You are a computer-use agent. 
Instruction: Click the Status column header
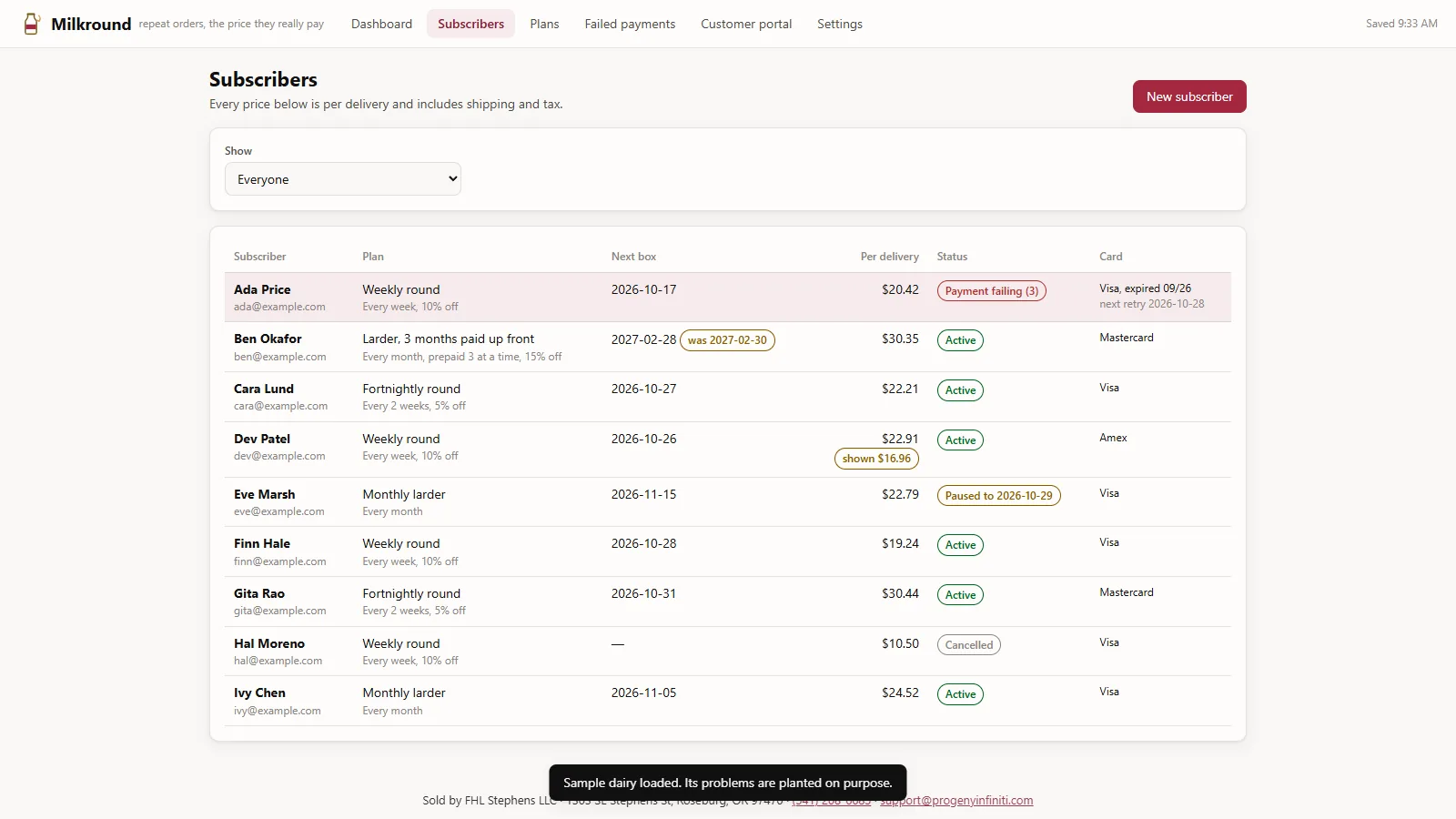952,257
